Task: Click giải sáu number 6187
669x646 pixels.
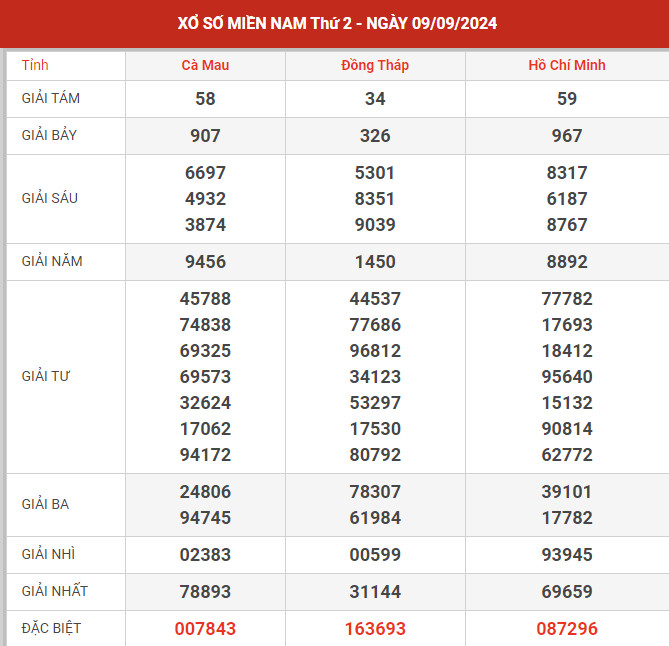Action: 567,199
